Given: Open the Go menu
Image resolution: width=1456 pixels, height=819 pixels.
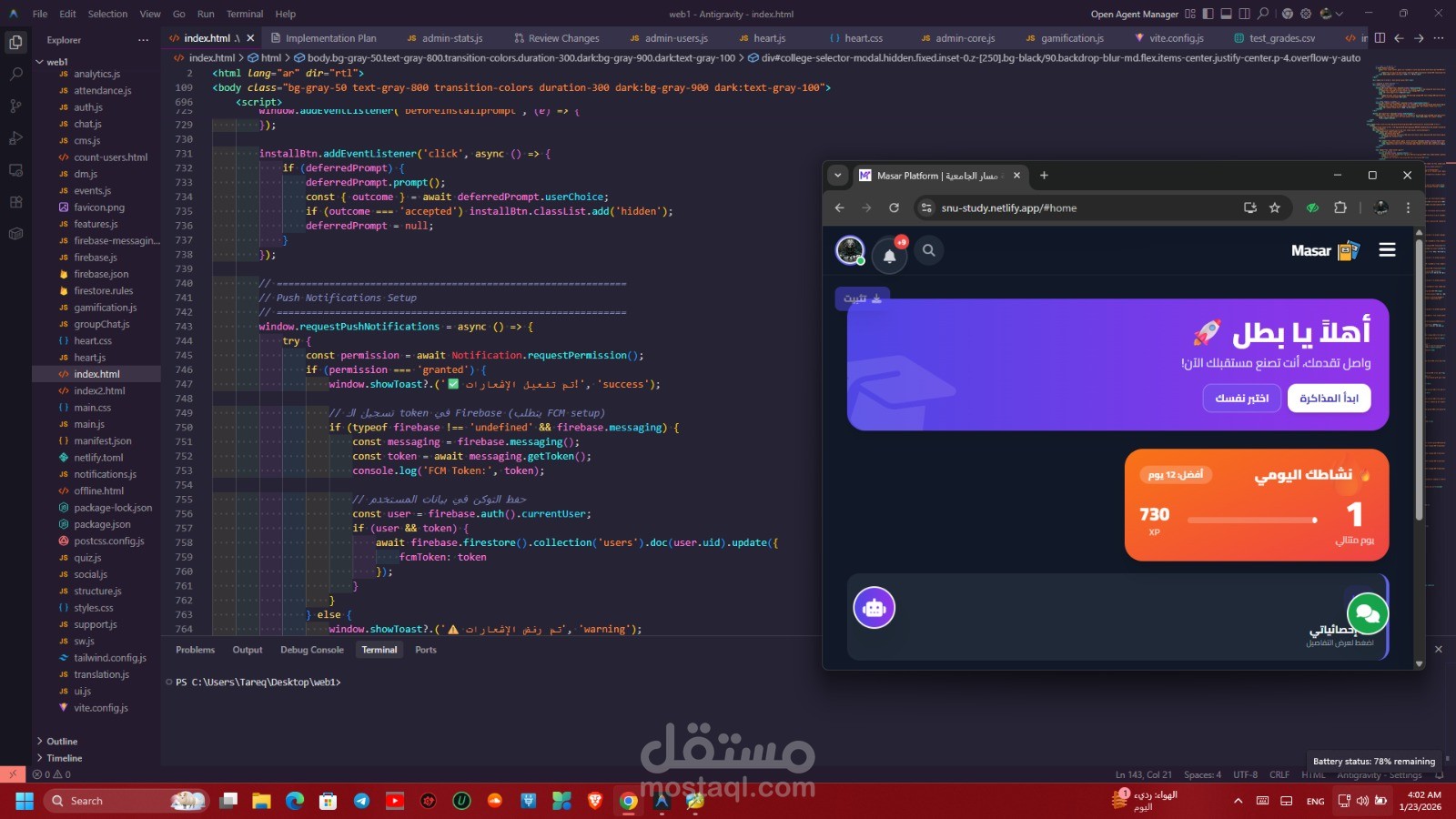Looking at the screenshot, I should point(178,14).
